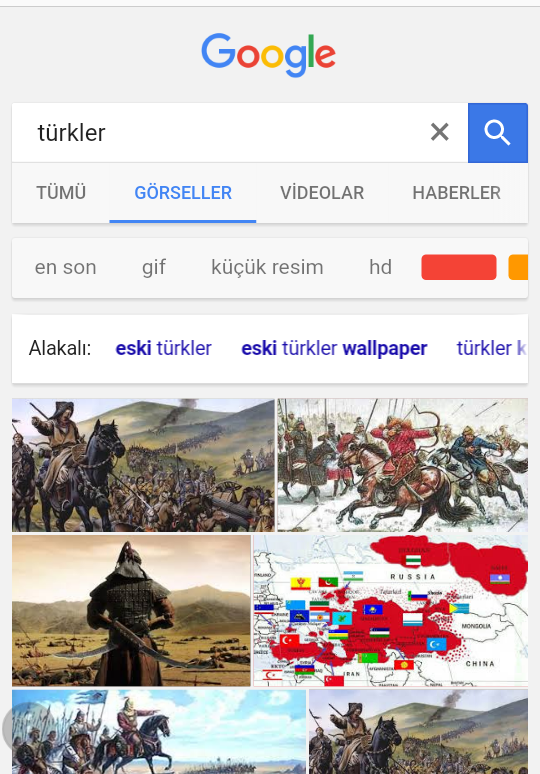Go to the HABERLER tab

point(457,193)
